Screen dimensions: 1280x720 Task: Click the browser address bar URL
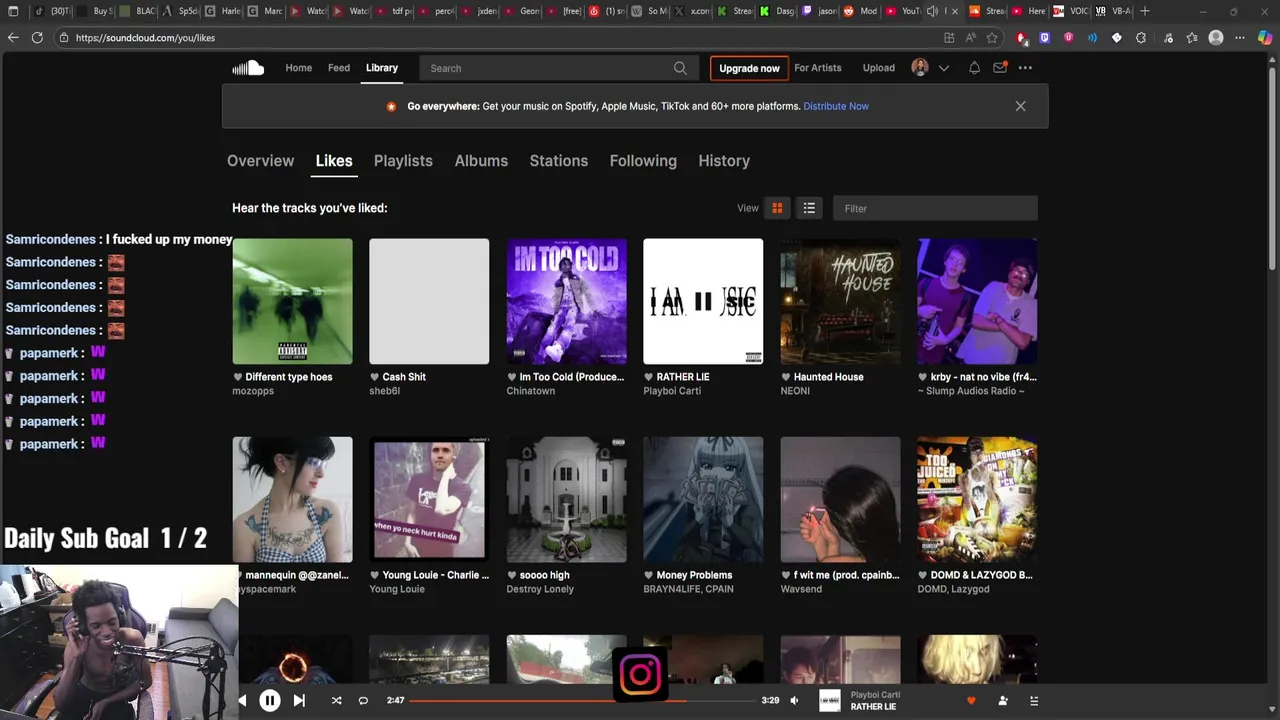[145, 38]
